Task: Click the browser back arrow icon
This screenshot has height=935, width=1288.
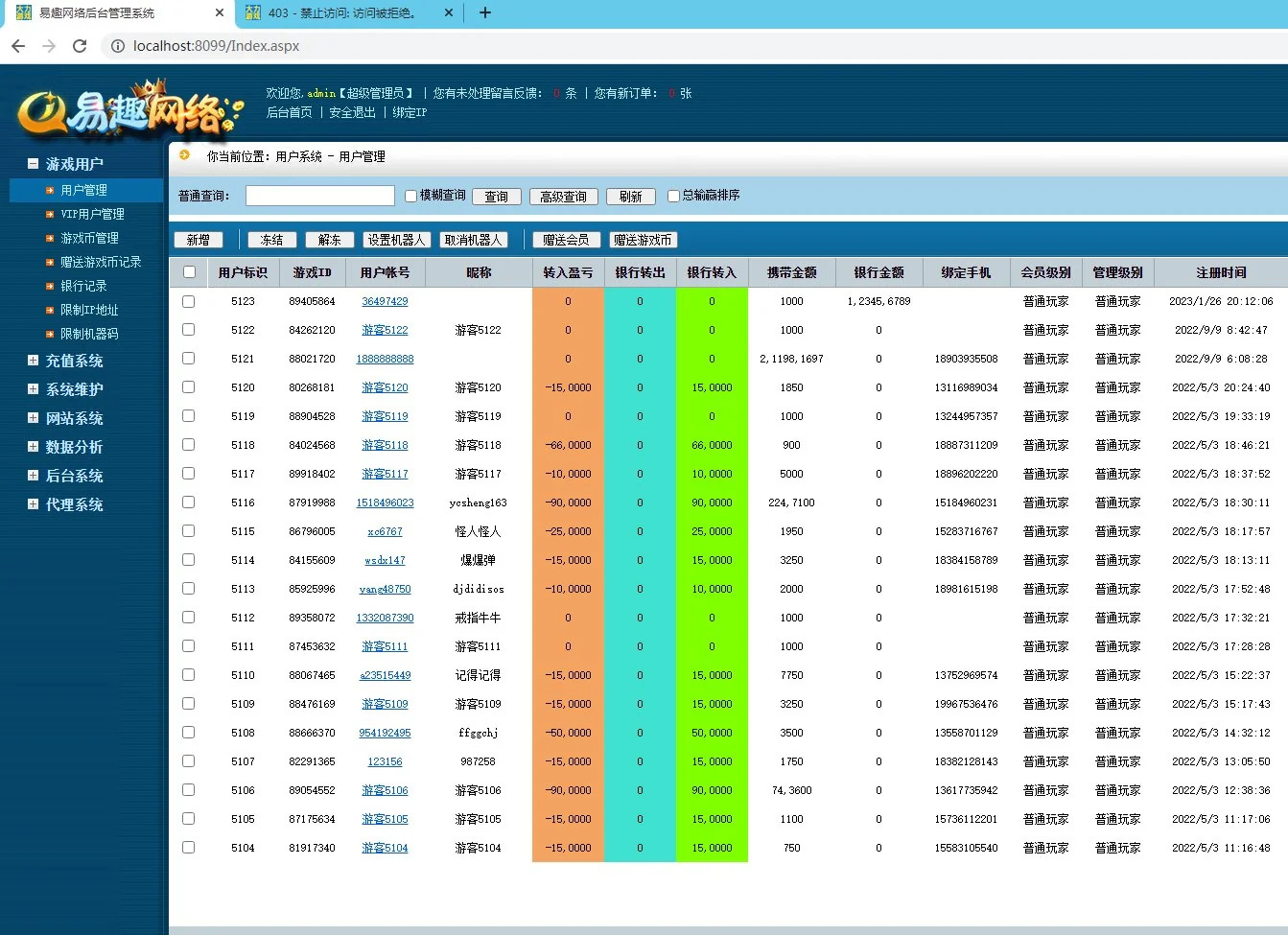Action: [x=18, y=46]
